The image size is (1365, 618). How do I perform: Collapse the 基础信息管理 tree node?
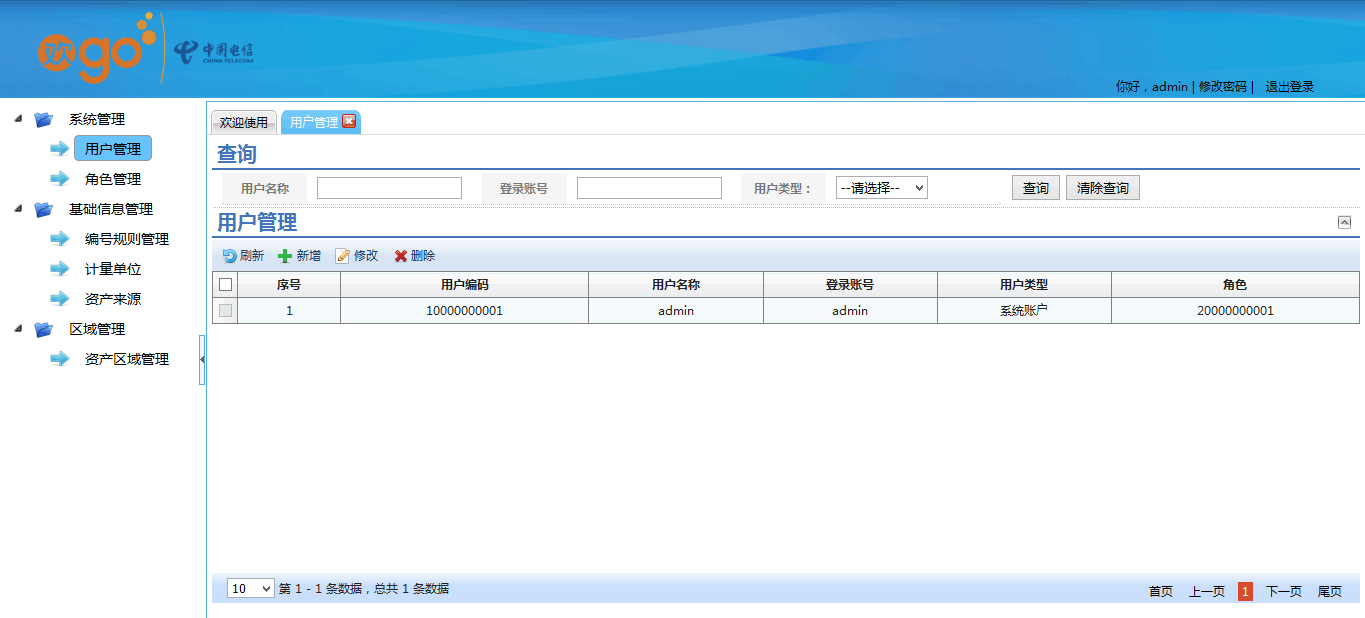[18, 209]
